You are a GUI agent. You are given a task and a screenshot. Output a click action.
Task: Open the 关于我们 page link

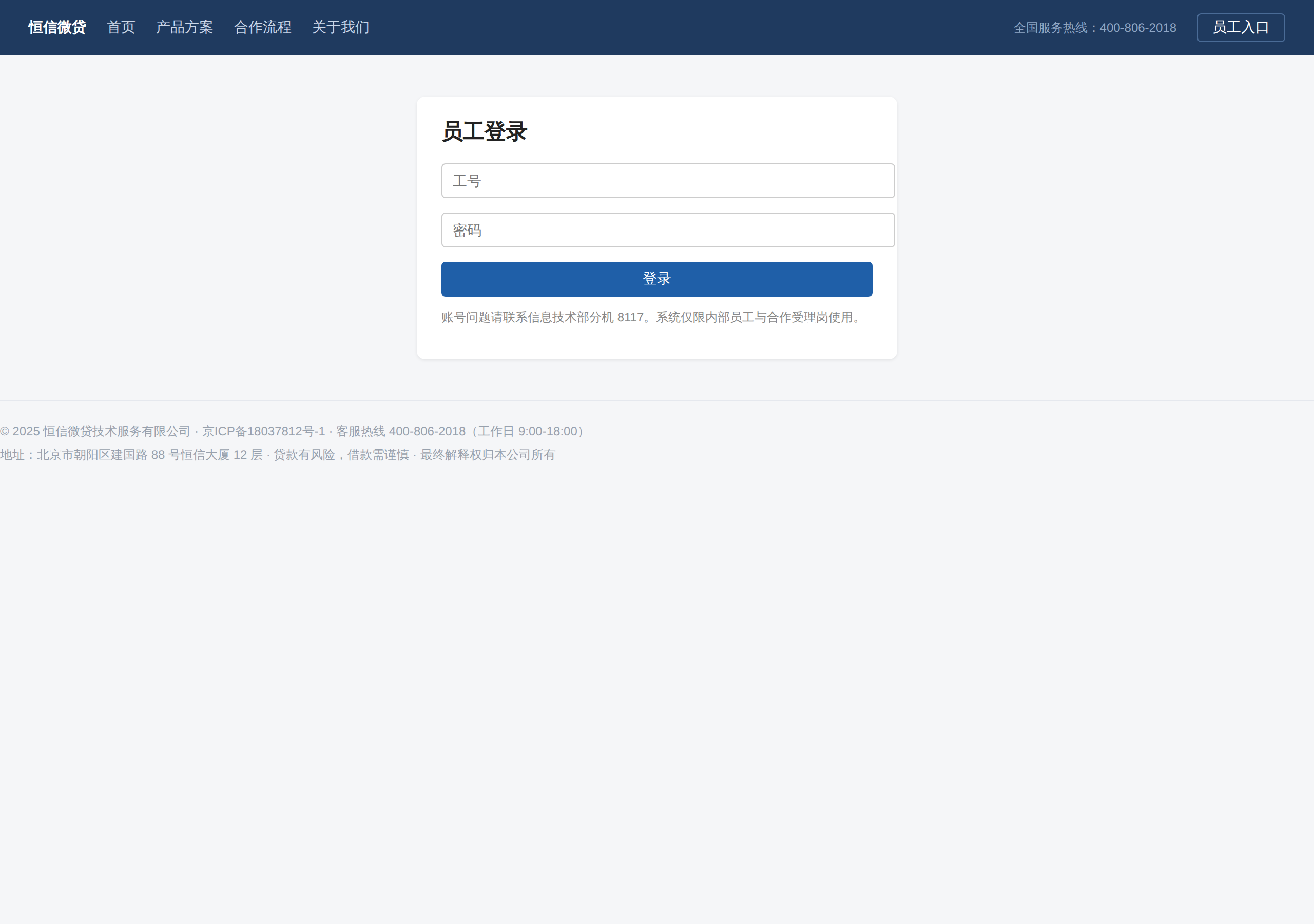click(340, 28)
